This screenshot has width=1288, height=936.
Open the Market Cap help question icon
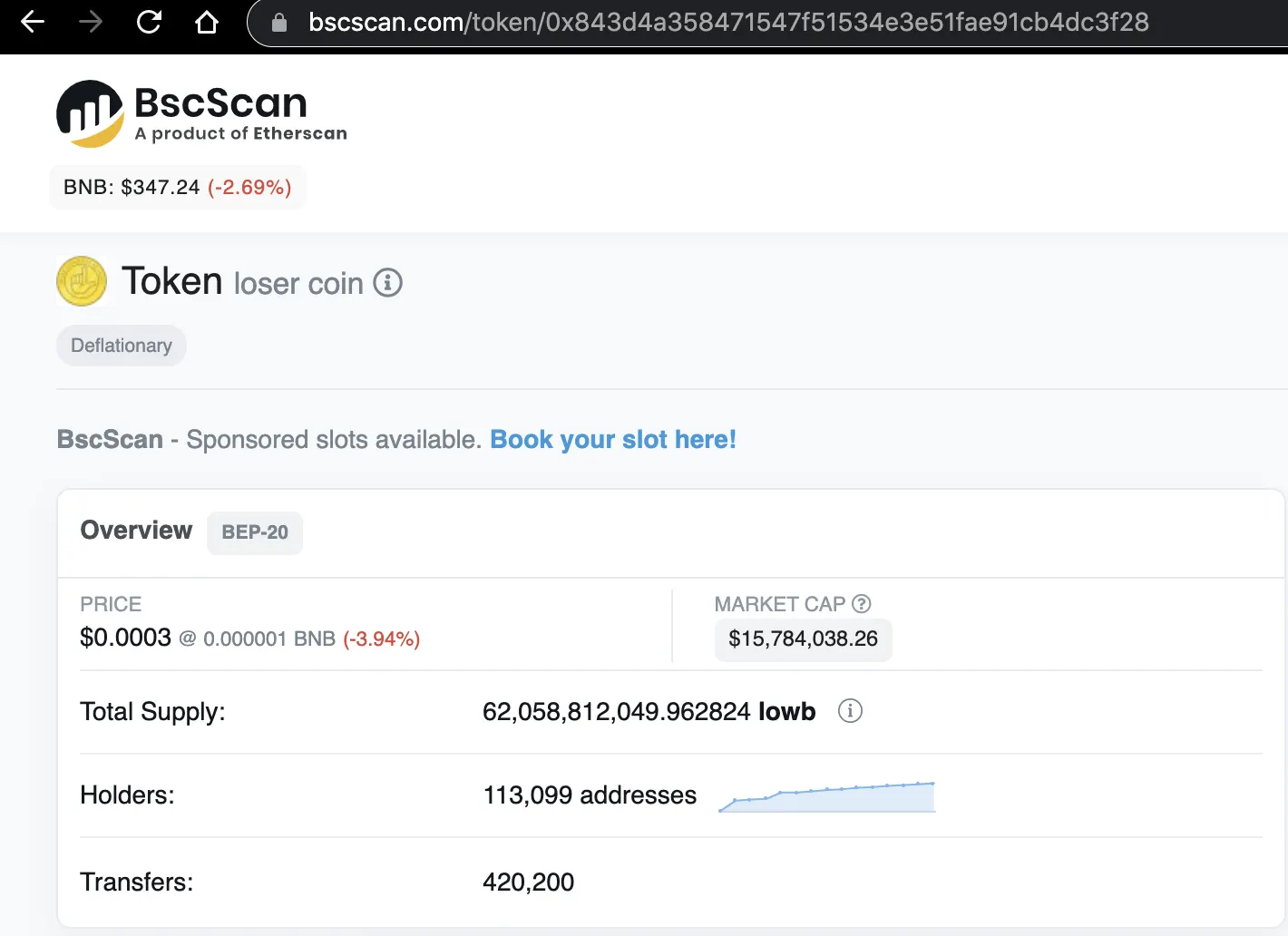click(x=862, y=604)
